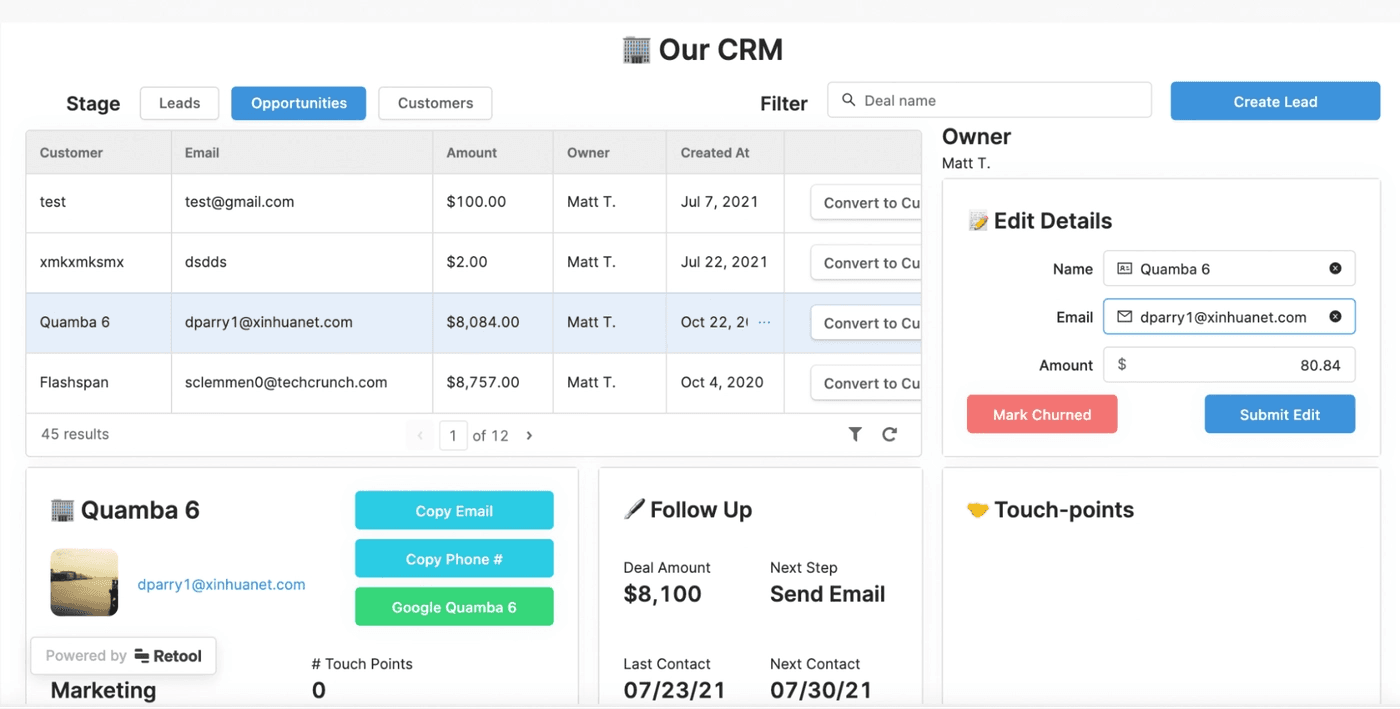Click Google Quamba 6 button
Screen dimensions: 1400x709
[x=454, y=607]
